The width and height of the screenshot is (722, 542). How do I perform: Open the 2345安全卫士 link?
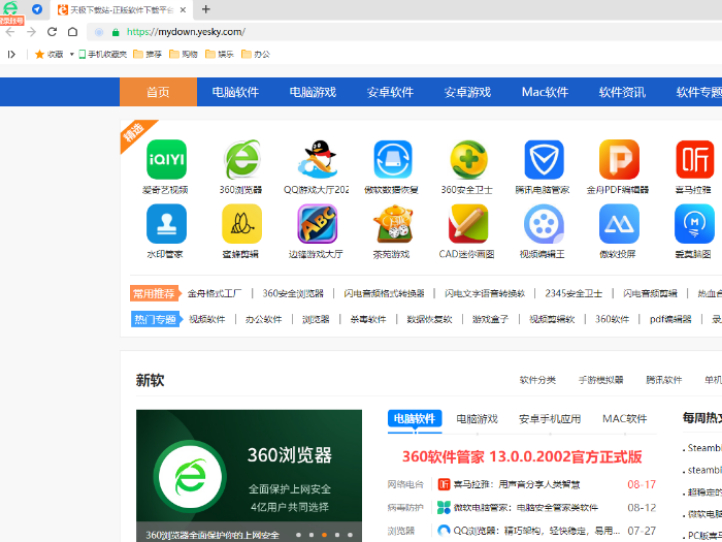pyautogui.click(x=573, y=293)
